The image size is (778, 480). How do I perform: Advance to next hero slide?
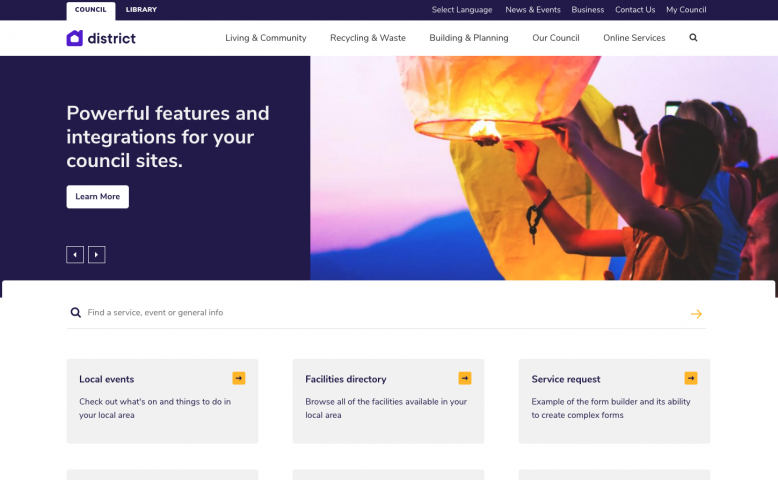97,255
